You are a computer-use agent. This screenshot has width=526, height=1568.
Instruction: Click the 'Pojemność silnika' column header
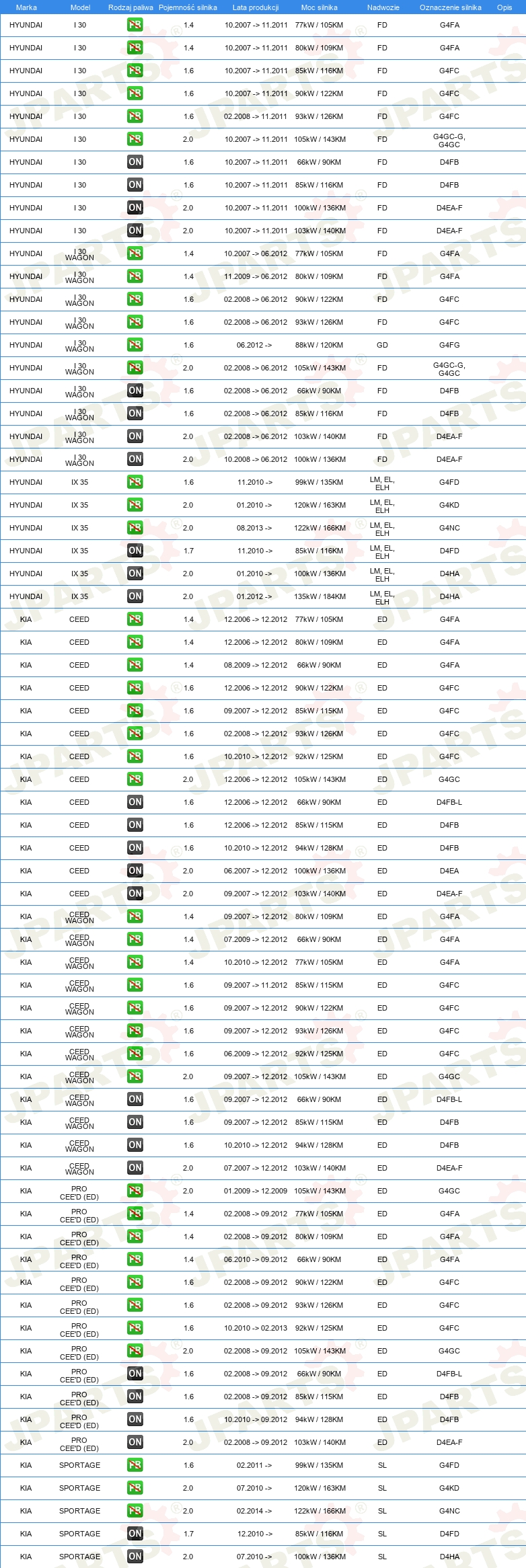pyautogui.click(x=188, y=7)
